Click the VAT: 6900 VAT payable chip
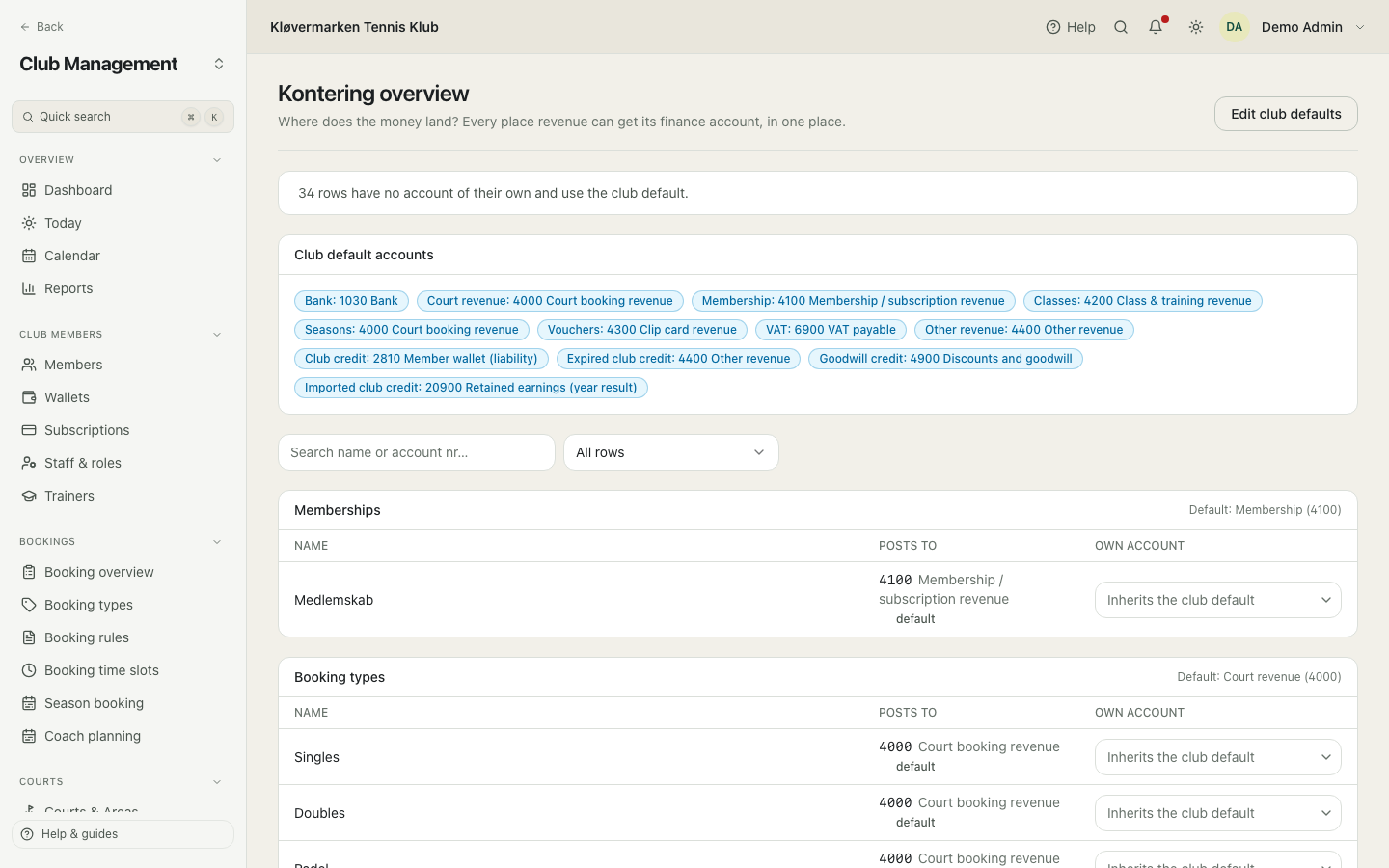The width and height of the screenshot is (1389, 868). tap(831, 330)
